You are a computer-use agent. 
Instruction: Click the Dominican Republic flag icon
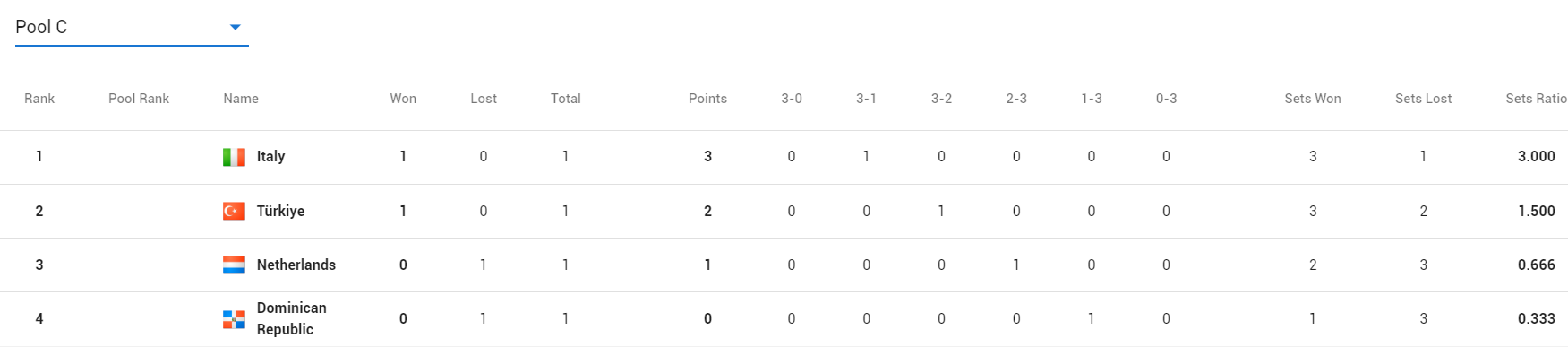234,319
